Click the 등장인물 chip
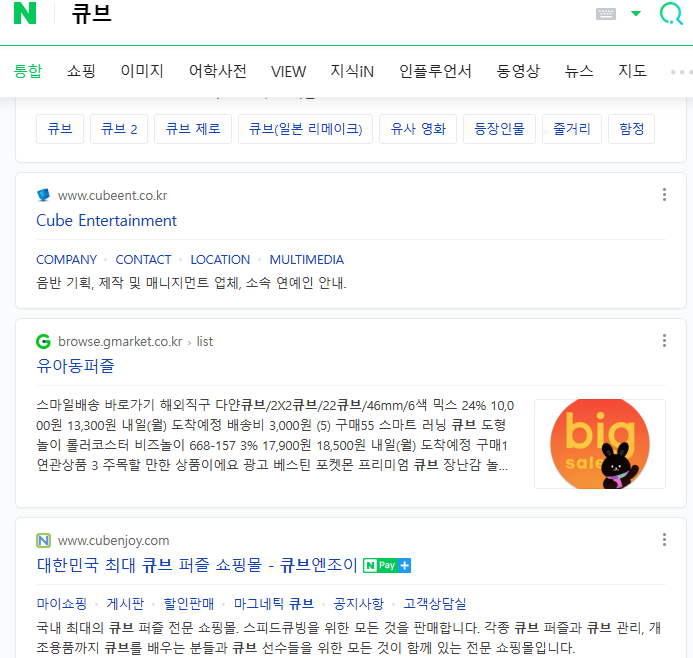The width and height of the screenshot is (693, 658). click(499, 129)
